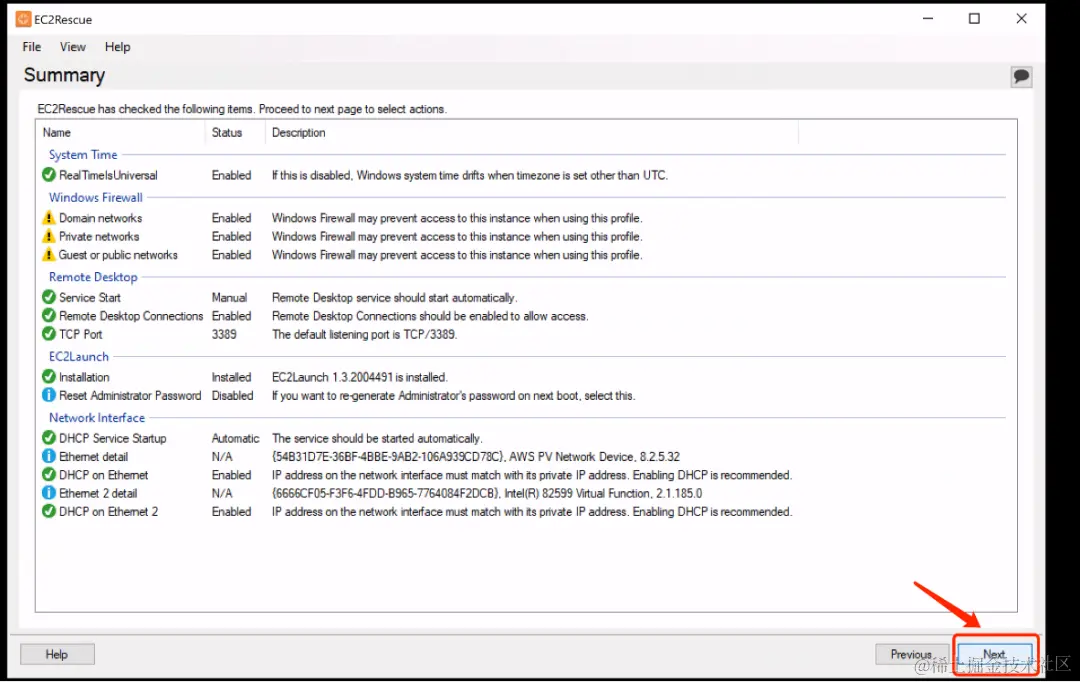Viewport: 1080px width, 682px height.
Task: Click the Automatic status value
Action: point(236,438)
